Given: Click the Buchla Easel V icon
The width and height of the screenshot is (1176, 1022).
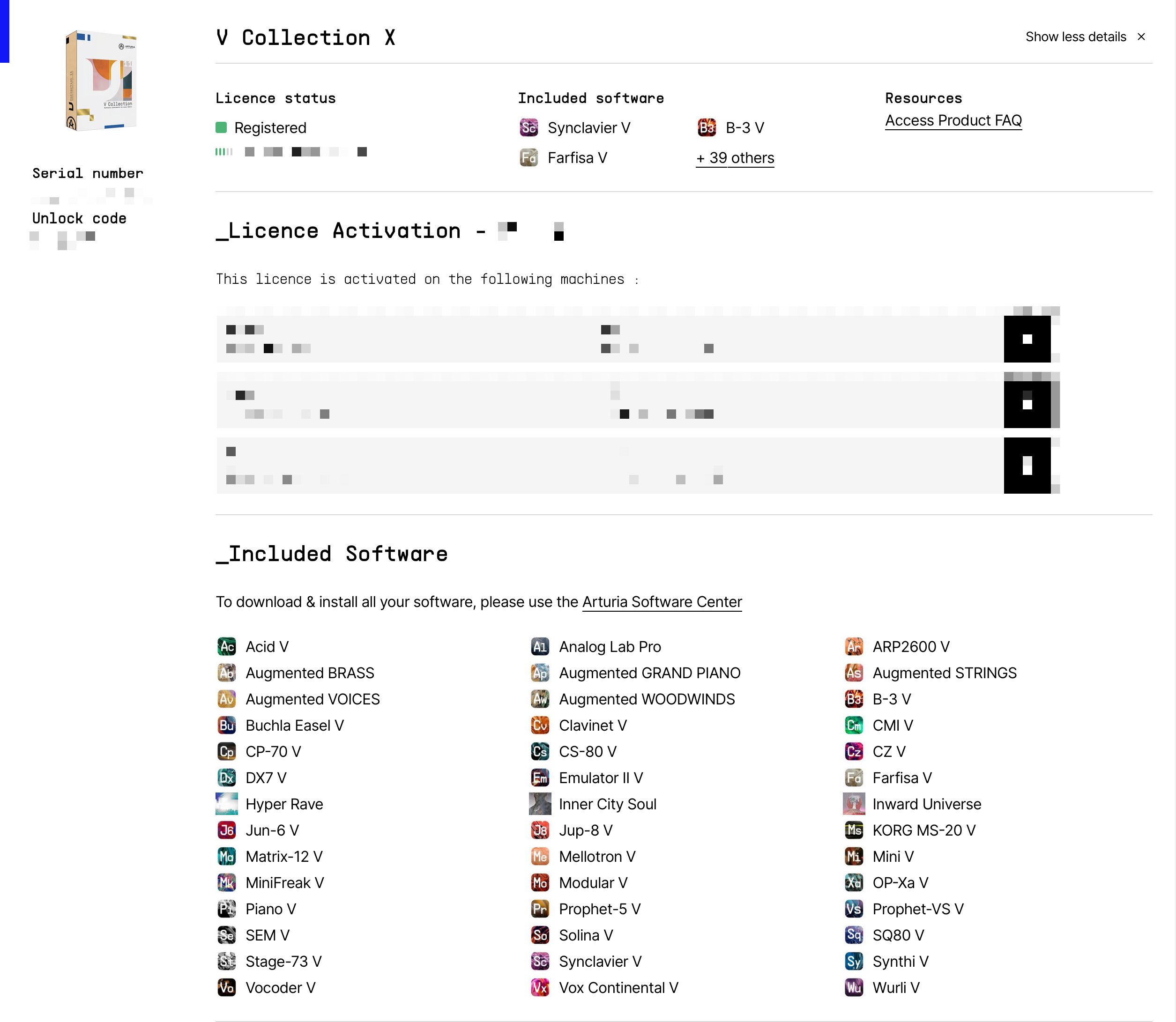Looking at the screenshot, I should [226, 725].
